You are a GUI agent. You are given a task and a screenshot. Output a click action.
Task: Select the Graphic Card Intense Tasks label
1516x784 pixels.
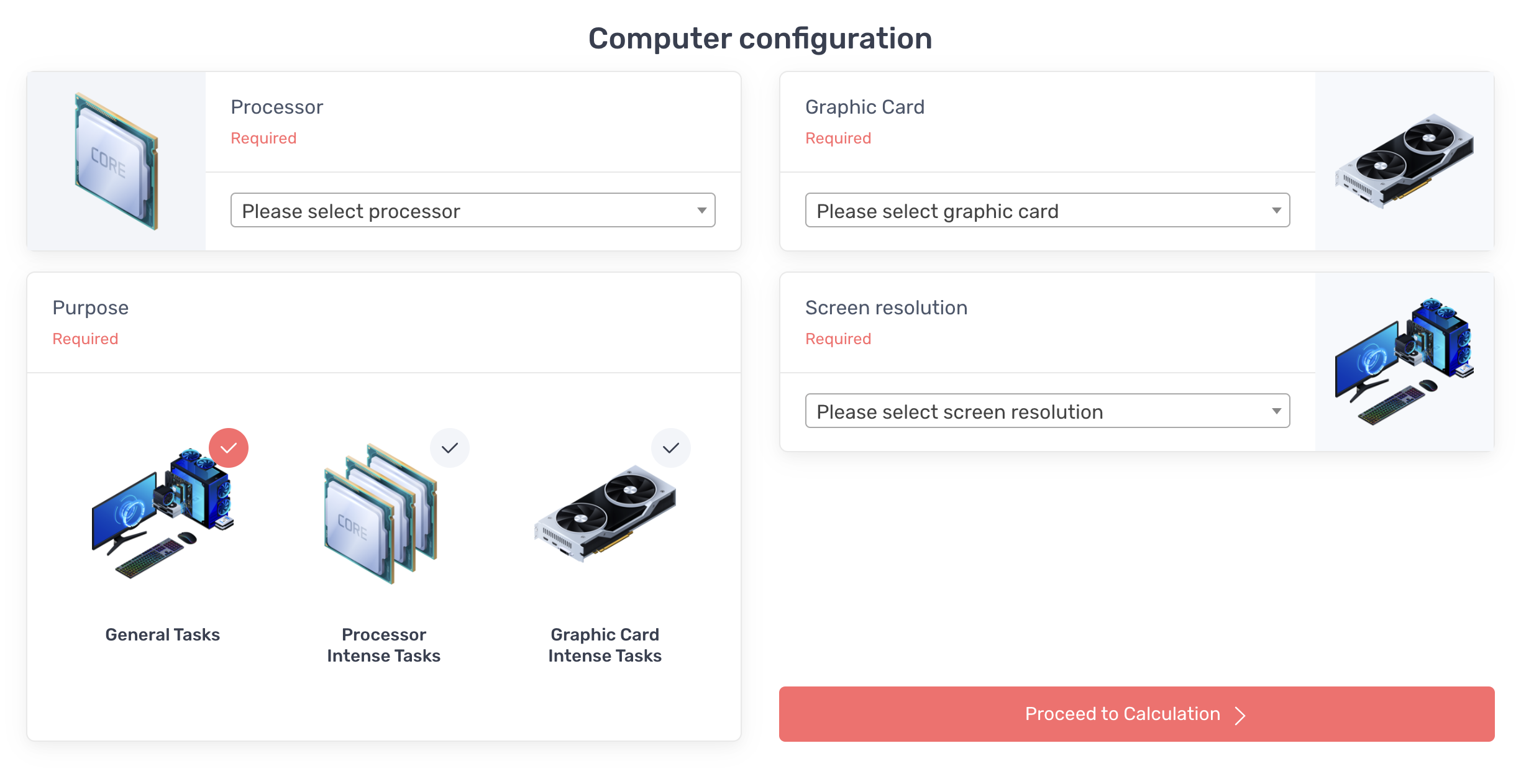605,645
